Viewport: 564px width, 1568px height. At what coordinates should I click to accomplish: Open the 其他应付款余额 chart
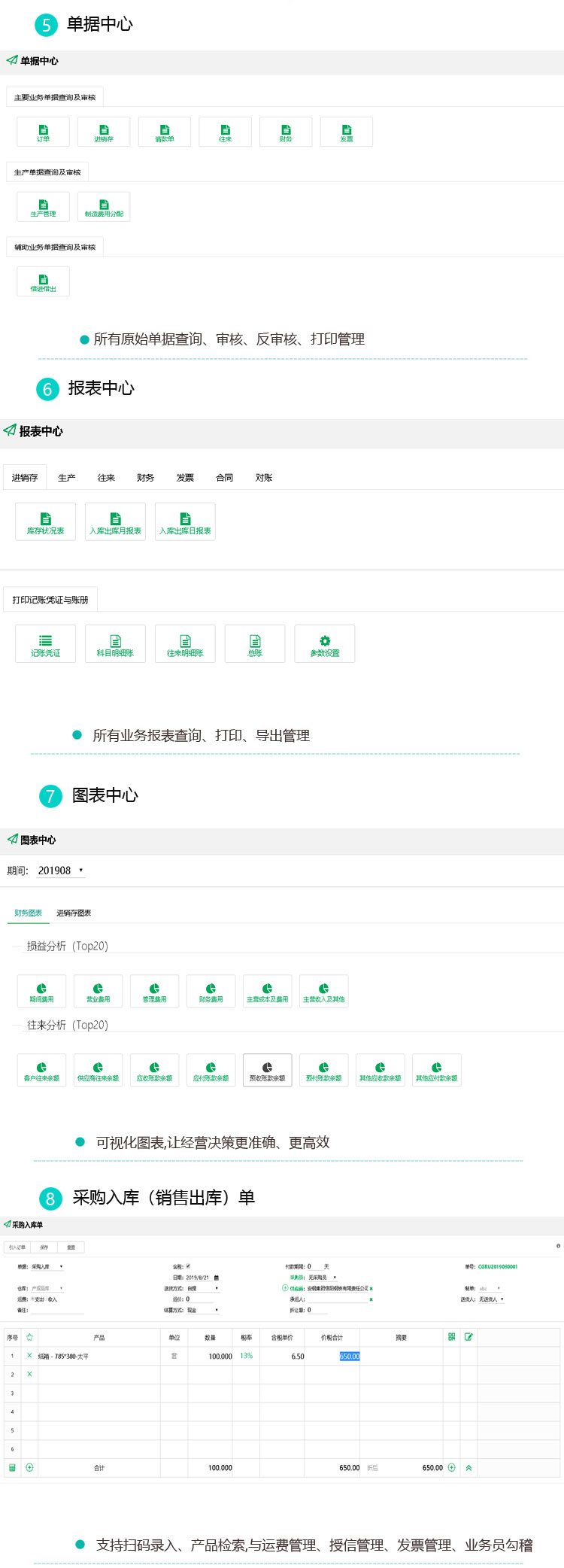pyautogui.click(x=436, y=1070)
